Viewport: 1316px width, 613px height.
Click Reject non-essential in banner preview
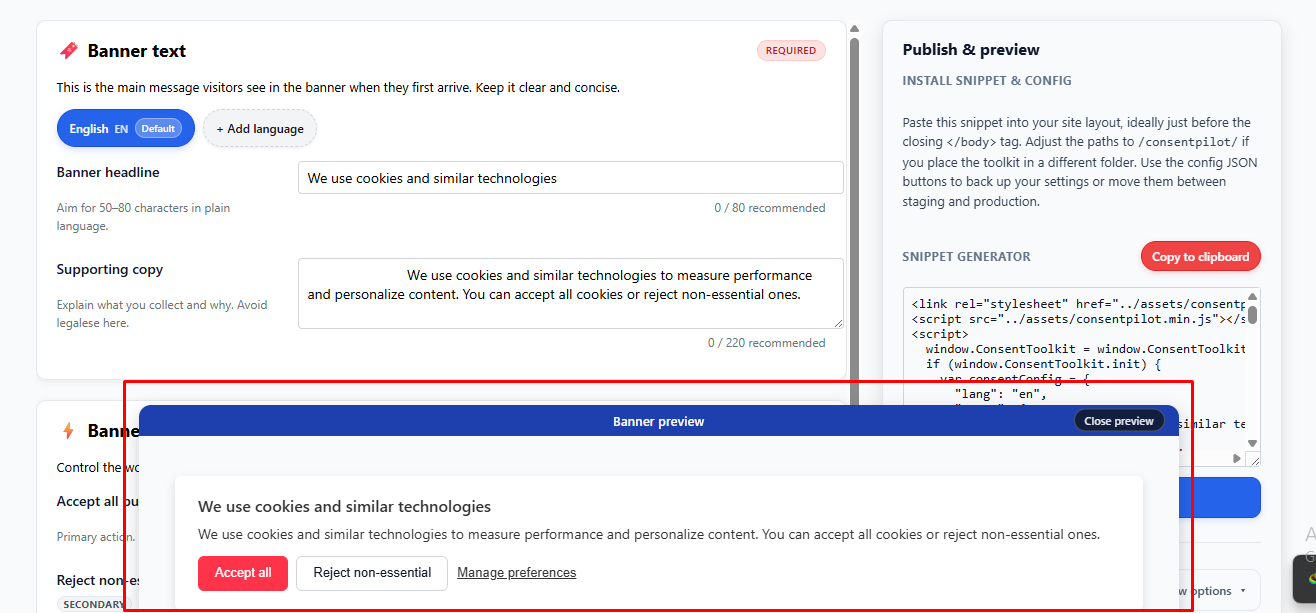372,573
